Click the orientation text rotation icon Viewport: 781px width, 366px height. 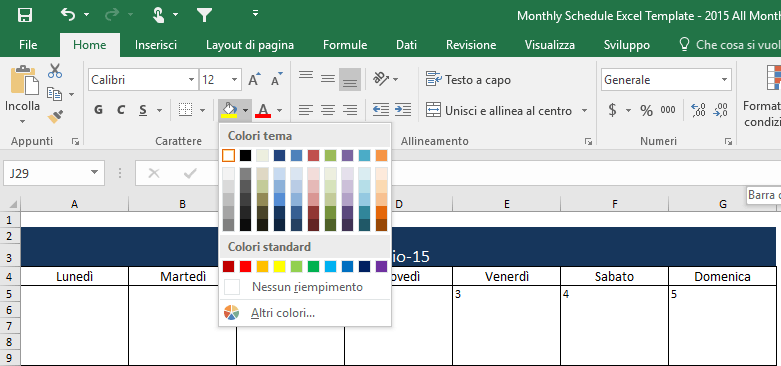point(381,79)
